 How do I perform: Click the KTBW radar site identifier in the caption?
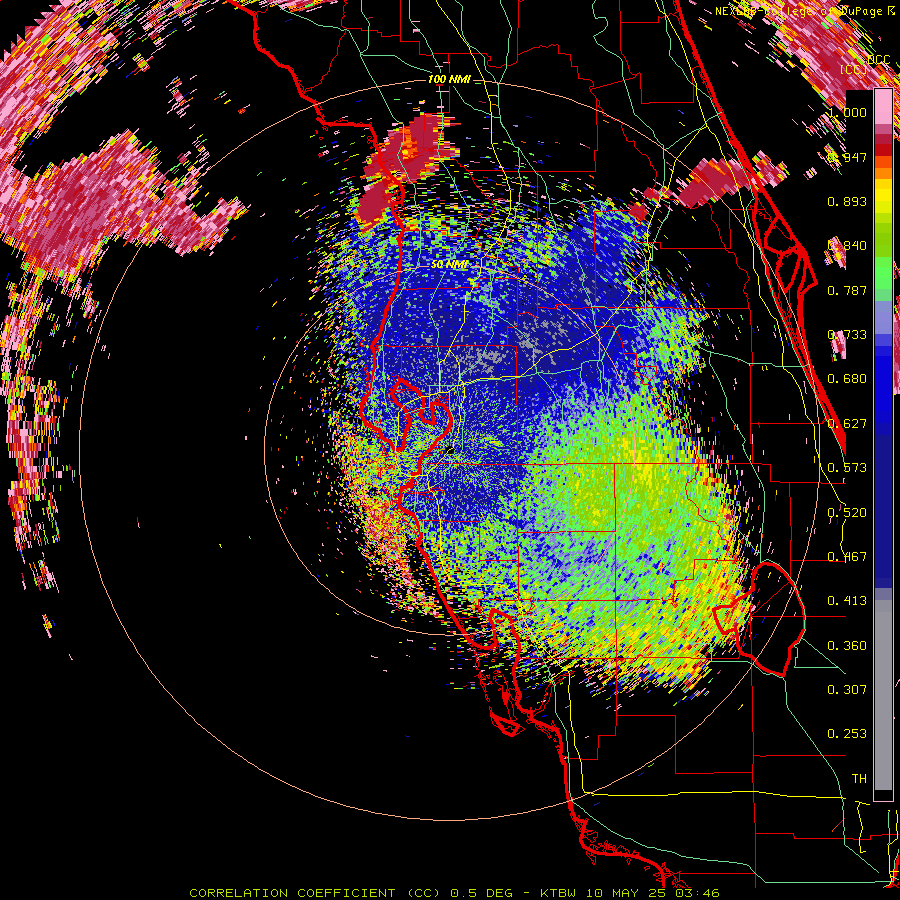click(x=558, y=893)
